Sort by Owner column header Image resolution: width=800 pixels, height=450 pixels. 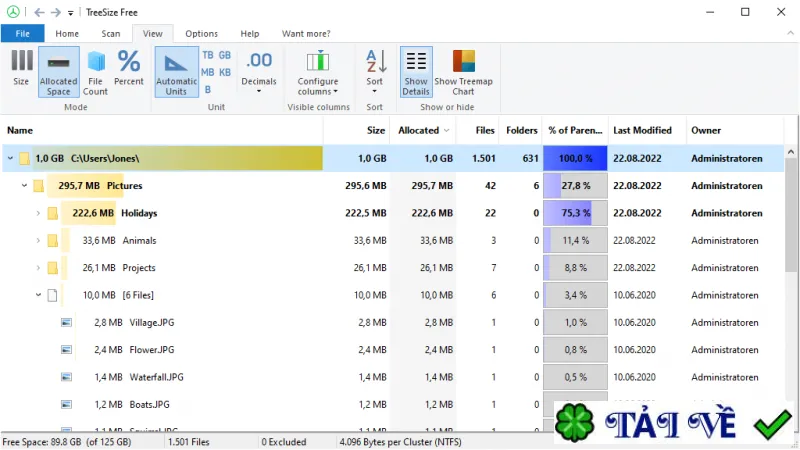(x=735, y=131)
